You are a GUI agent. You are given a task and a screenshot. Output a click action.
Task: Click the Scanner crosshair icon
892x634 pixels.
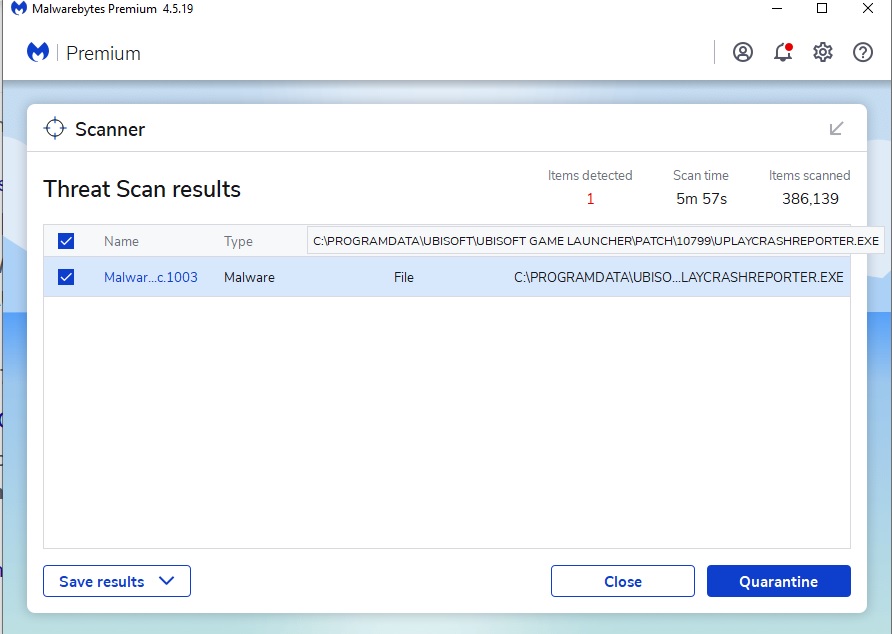[55, 129]
